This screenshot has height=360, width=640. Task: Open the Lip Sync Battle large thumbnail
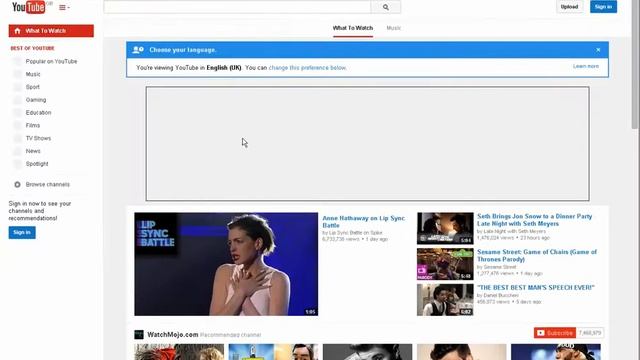[226, 264]
